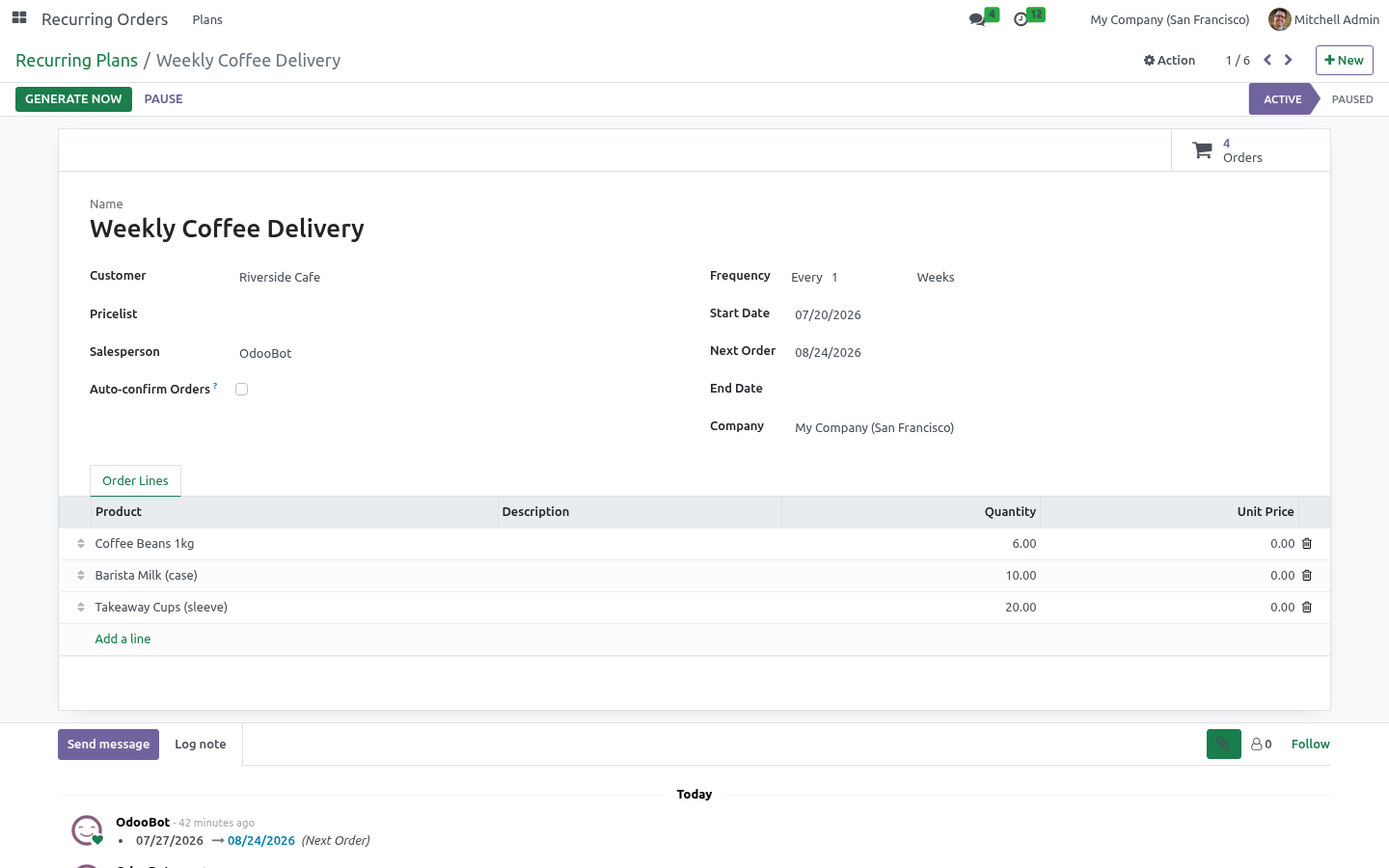The width and height of the screenshot is (1389, 868).
Task: Sort by the Description column header
Action: pos(640,512)
